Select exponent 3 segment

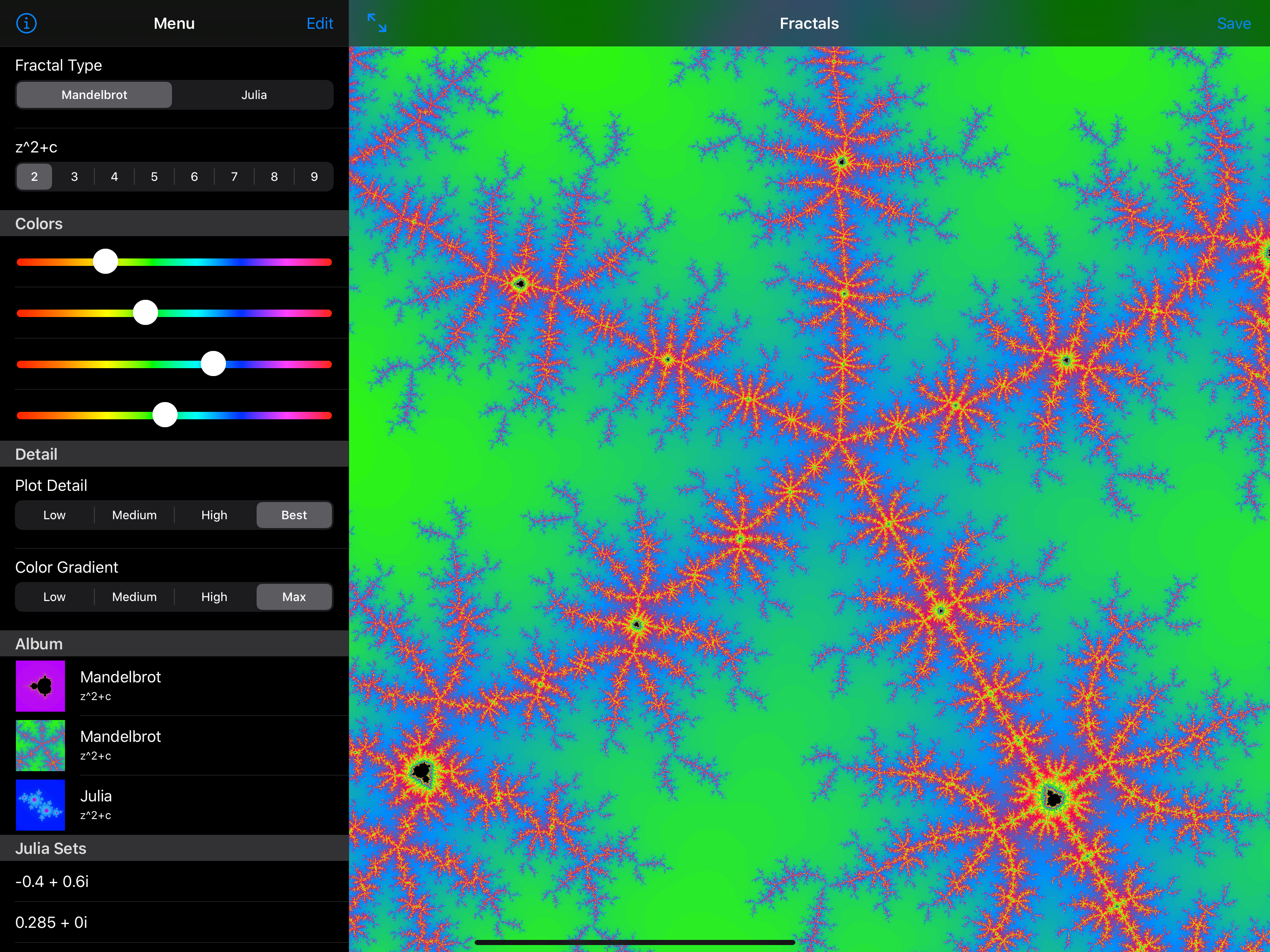pyautogui.click(x=74, y=177)
